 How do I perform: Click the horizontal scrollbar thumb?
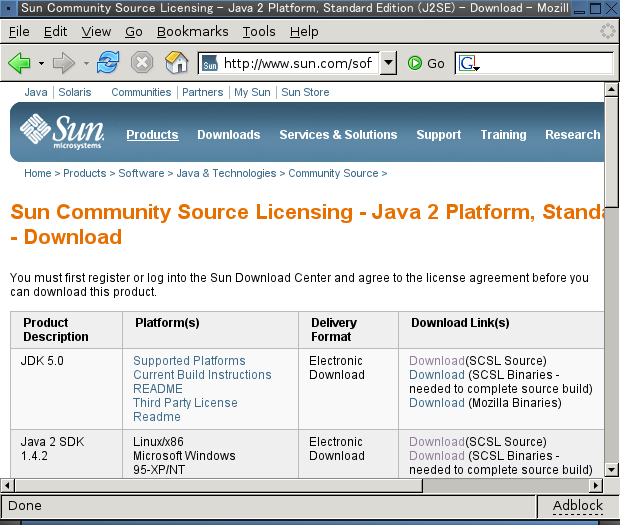[219, 485]
